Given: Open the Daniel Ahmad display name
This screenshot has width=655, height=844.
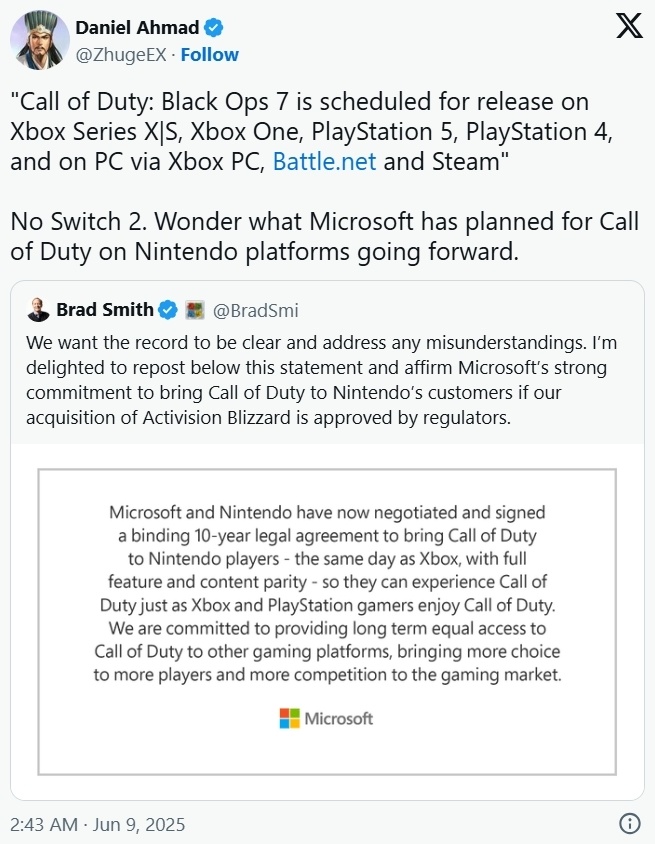Looking at the screenshot, I should click(x=137, y=27).
